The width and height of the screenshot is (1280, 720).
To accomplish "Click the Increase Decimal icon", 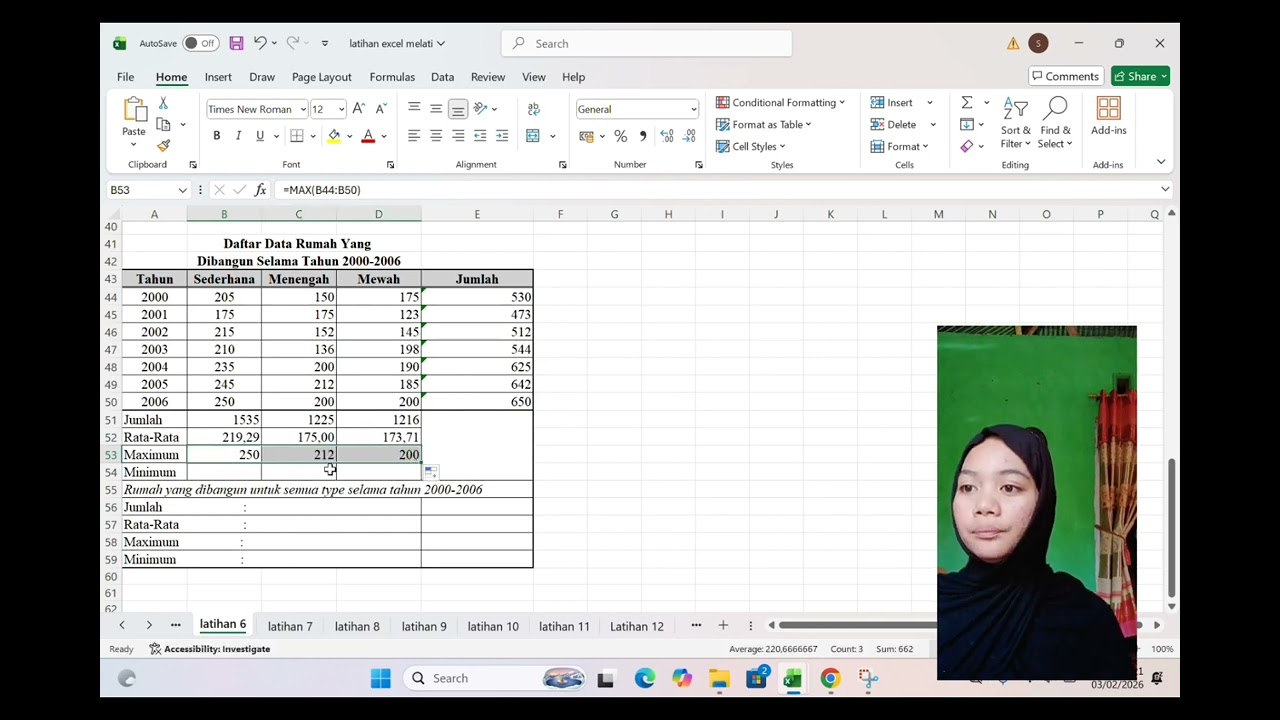I will click(667, 136).
